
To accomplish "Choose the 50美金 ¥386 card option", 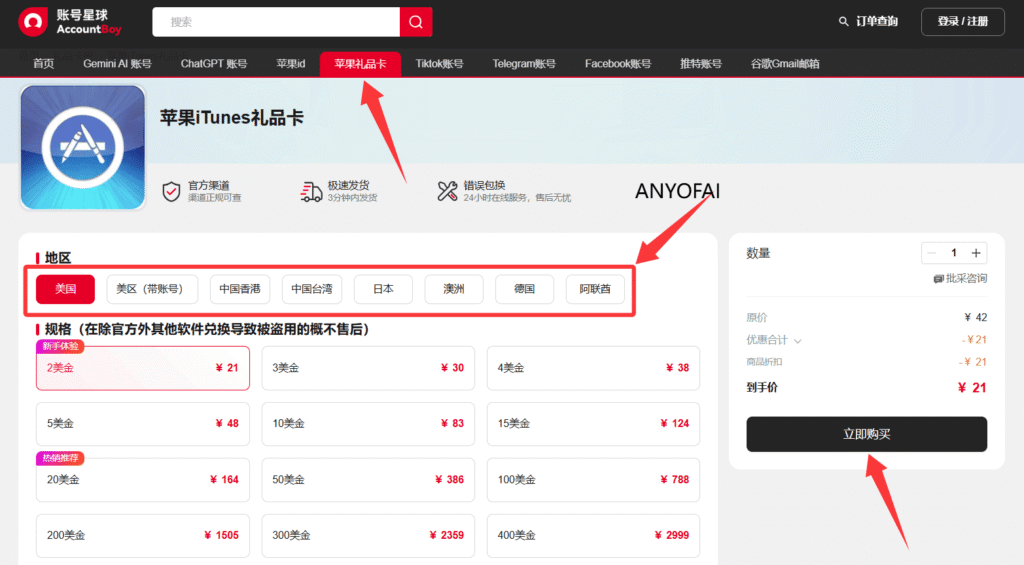I will [x=368, y=479].
